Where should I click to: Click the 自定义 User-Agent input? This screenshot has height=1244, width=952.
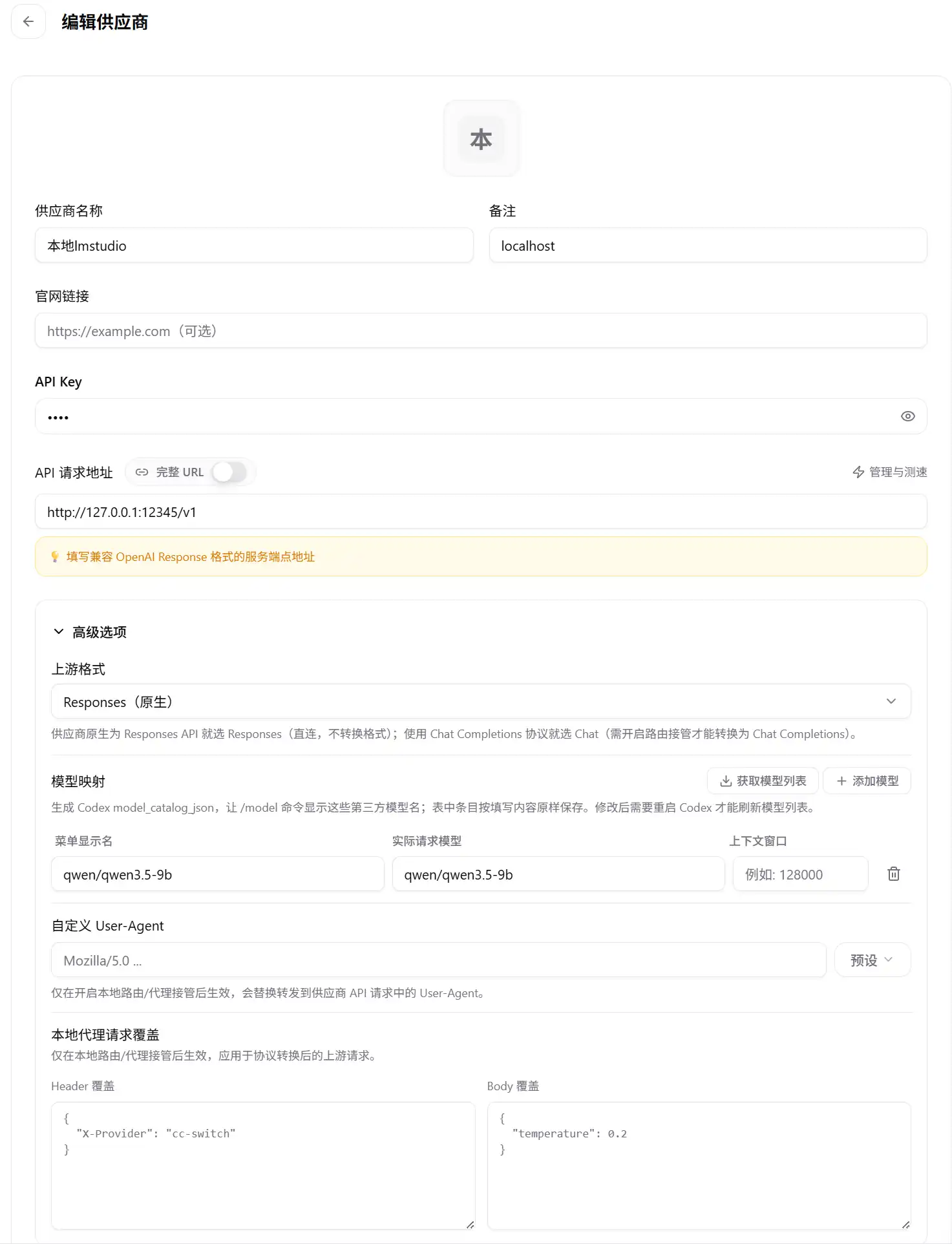pyautogui.click(x=438, y=960)
